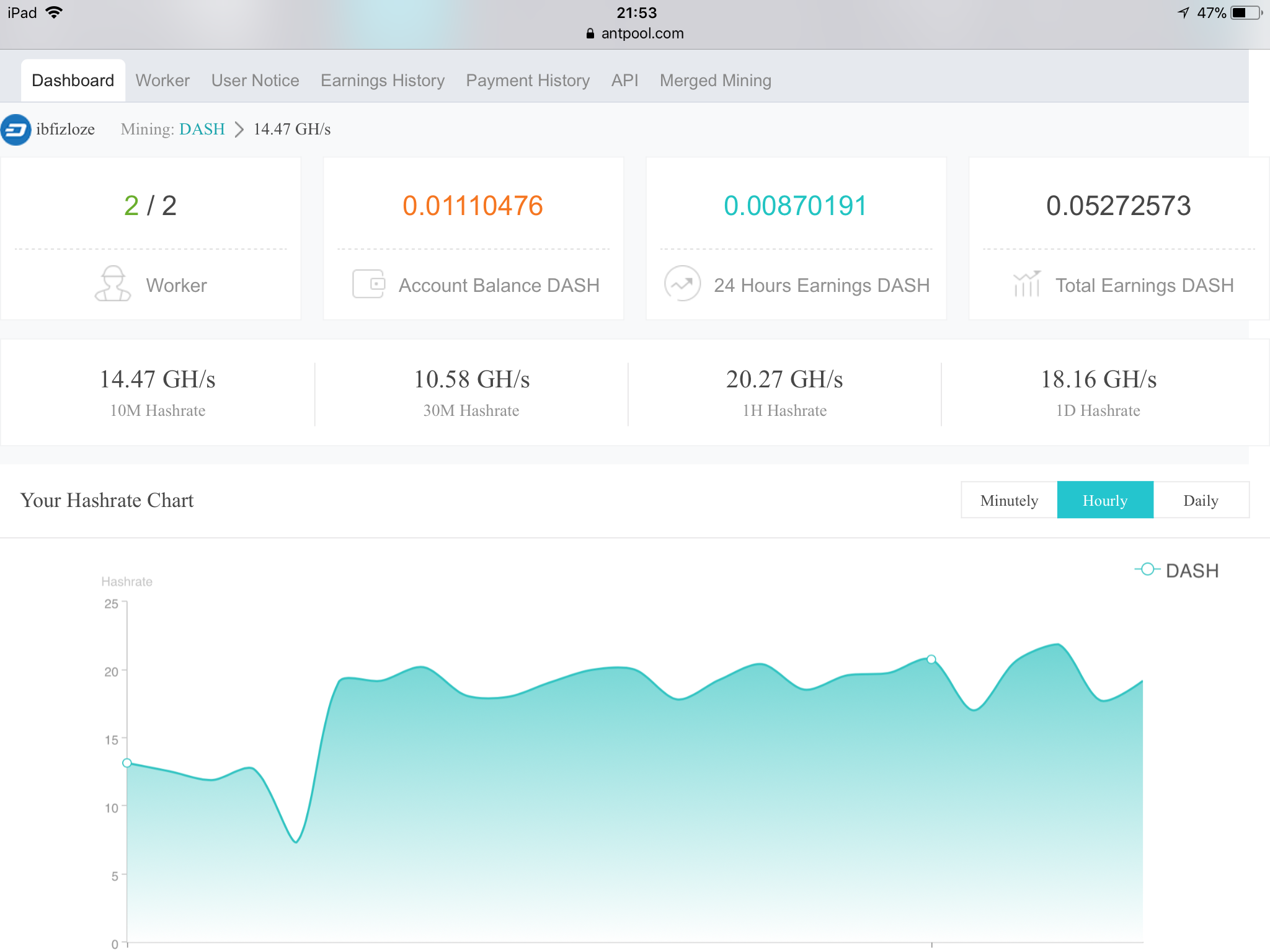Click the Total Earnings bar chart icon
This screenshot has height=952, width=1270.
[1026, 284]
